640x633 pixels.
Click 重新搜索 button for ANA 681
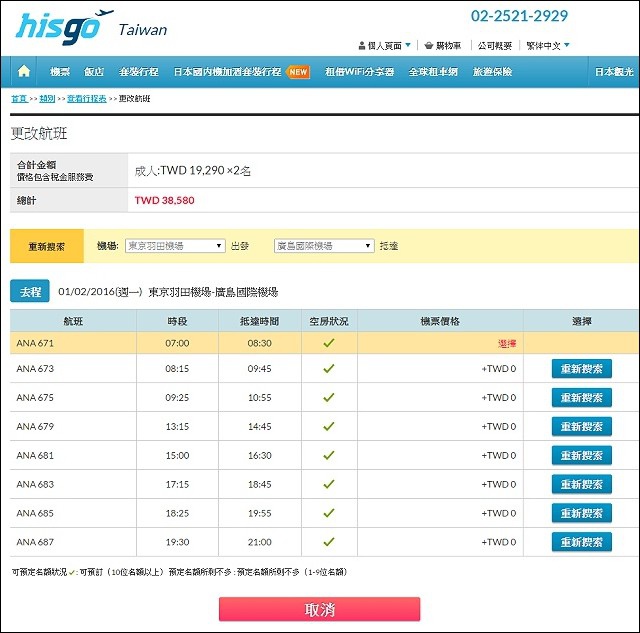click(x=582, y=455)
